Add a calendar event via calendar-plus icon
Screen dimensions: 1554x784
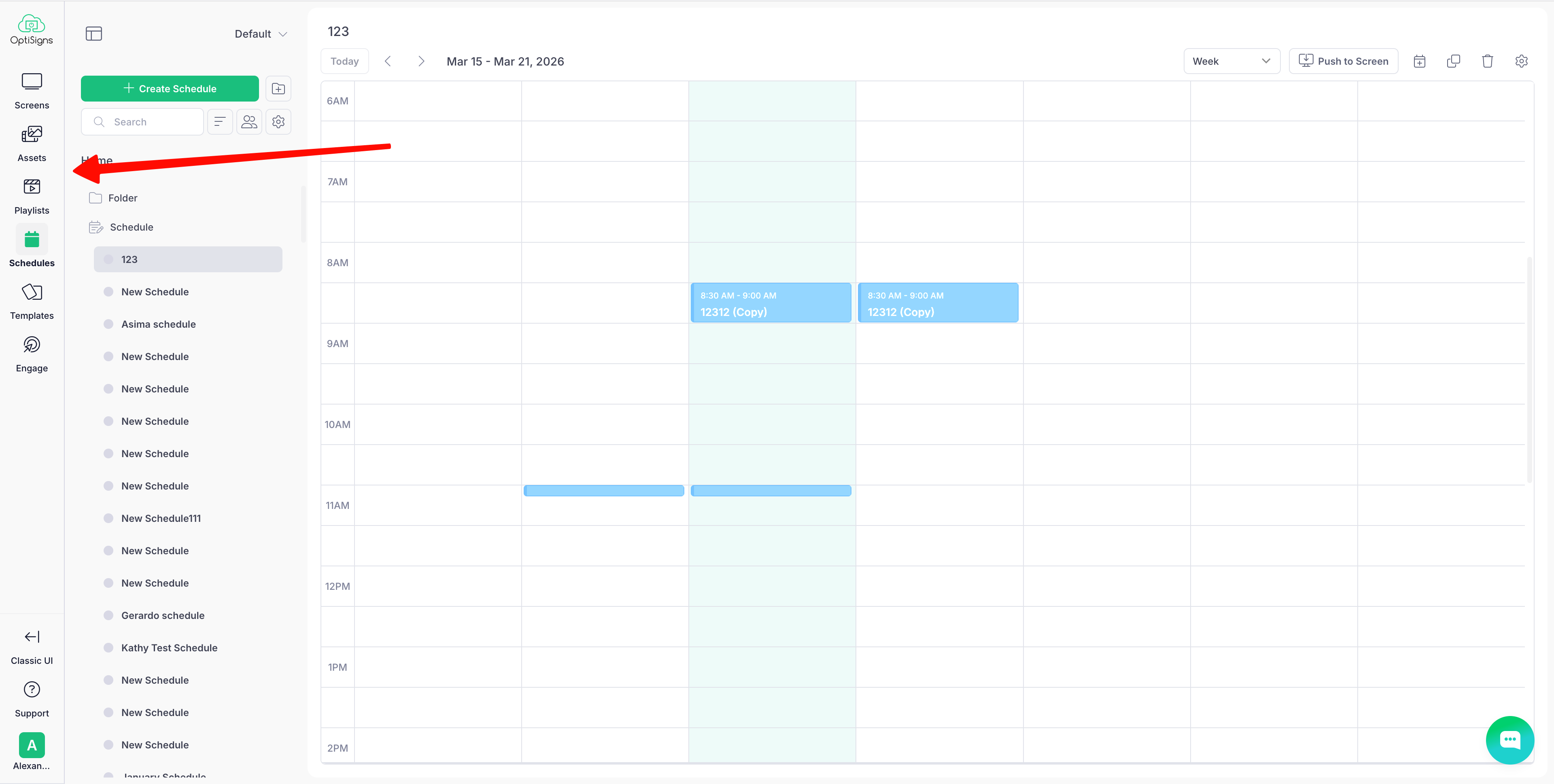1420,61
